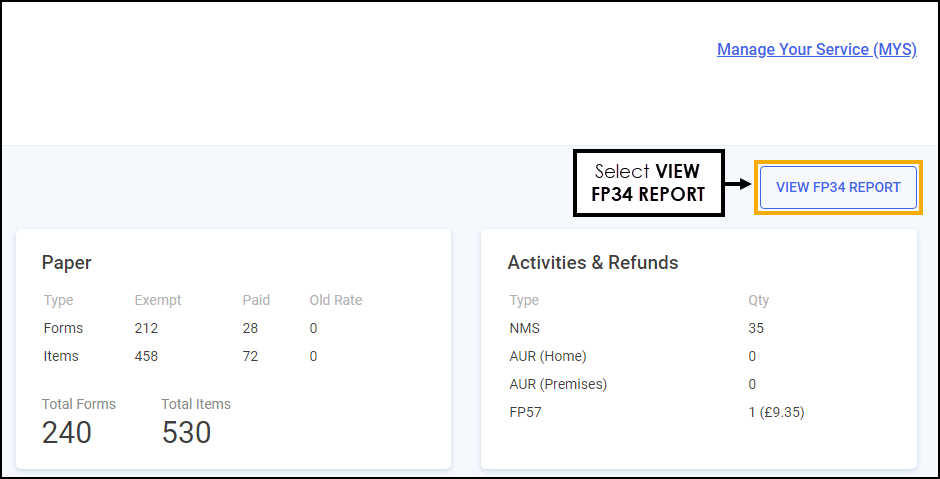Select the AUR (Premises) row label
Screen dimensions: 940x479
click(x=558, y=384)
